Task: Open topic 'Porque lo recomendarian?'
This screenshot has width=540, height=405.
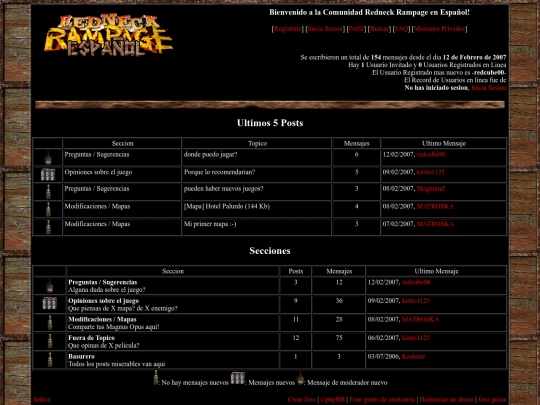Action: pos(219,172)
